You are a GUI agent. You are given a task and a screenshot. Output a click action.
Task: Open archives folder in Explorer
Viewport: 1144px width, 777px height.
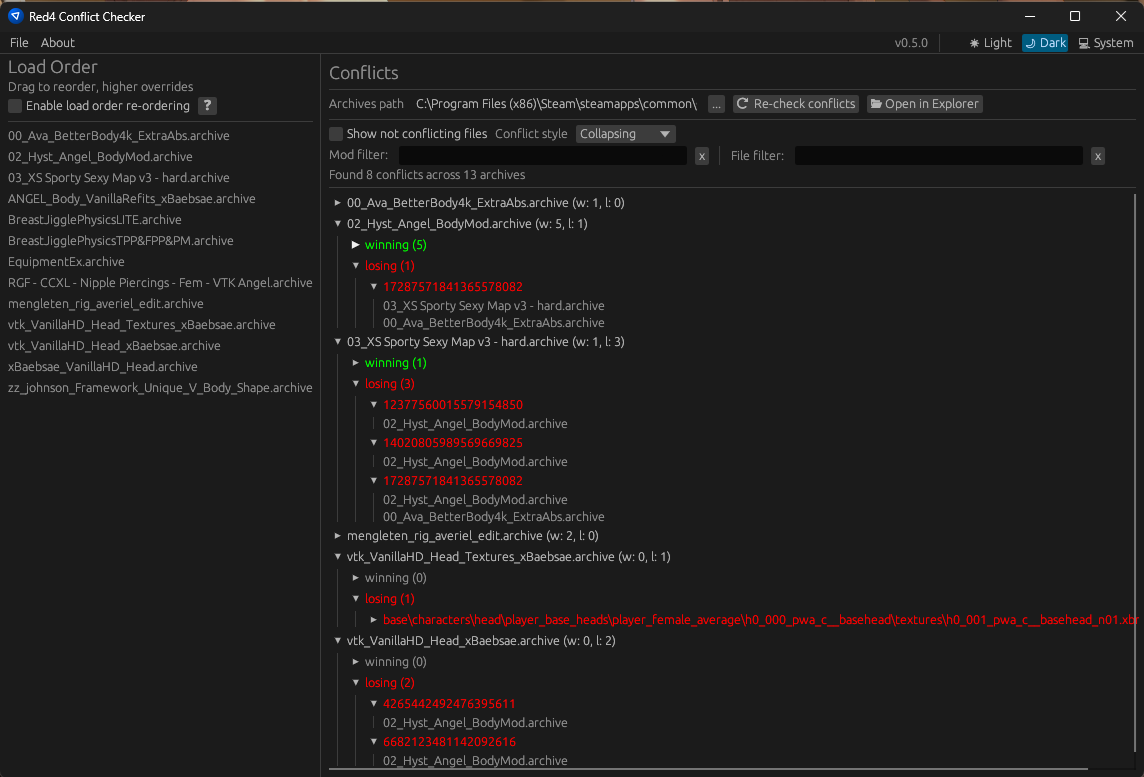(x=924, y=104)
